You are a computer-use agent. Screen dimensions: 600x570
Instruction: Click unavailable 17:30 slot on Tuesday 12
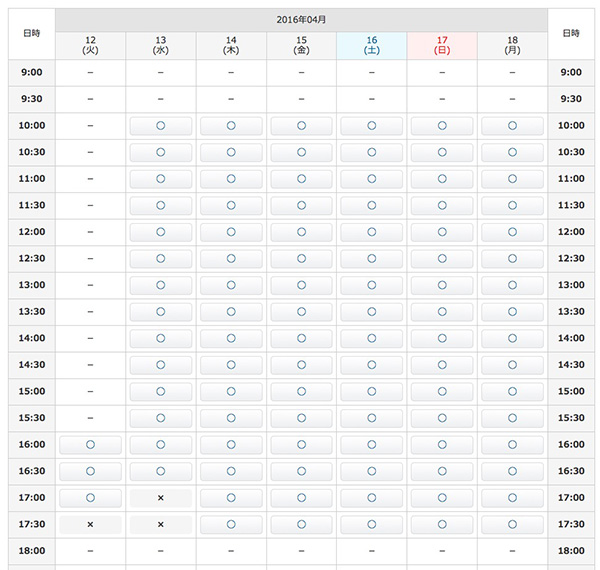(x=90, y=524)
